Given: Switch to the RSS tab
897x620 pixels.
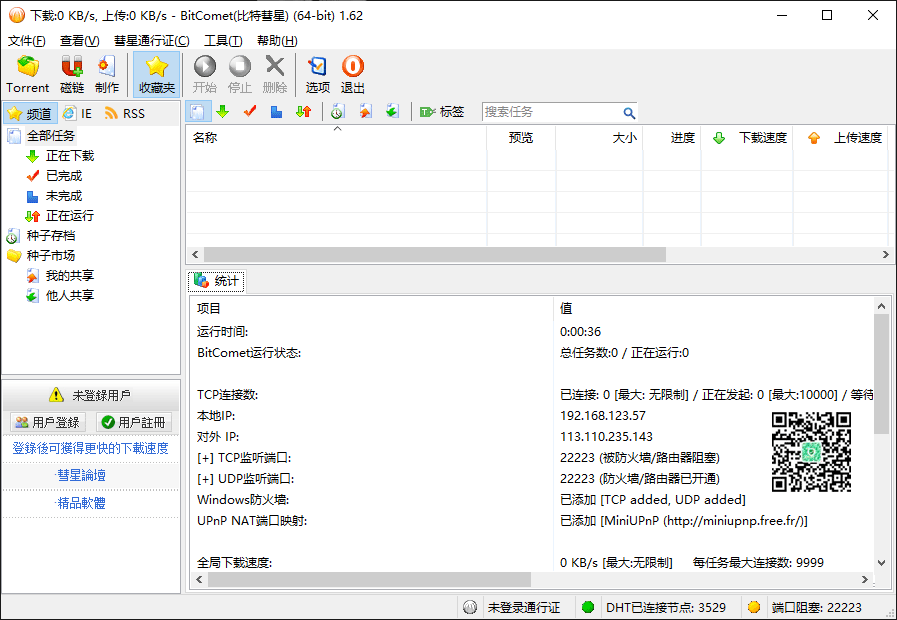Looking at the screenshot, I should (125, 114).
